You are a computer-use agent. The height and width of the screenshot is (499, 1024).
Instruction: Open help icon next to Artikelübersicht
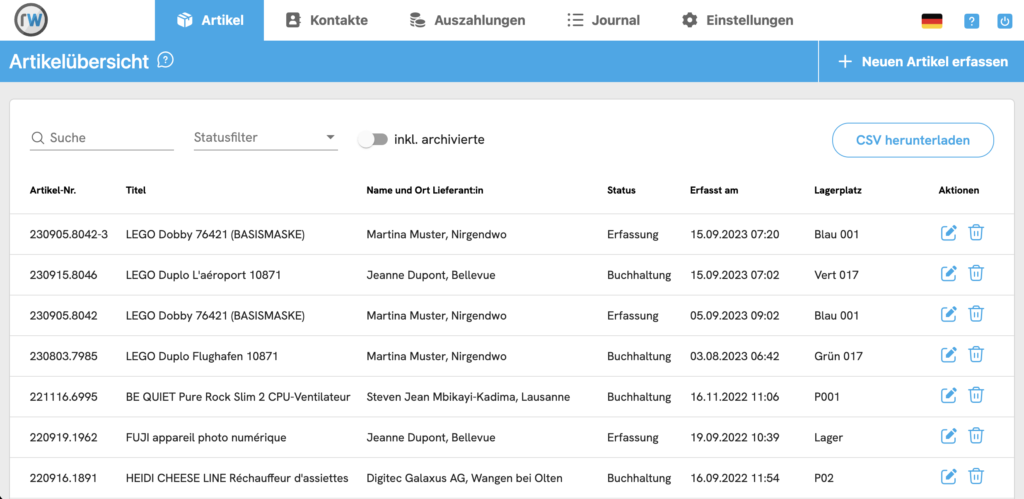click(x=166, y=61)
